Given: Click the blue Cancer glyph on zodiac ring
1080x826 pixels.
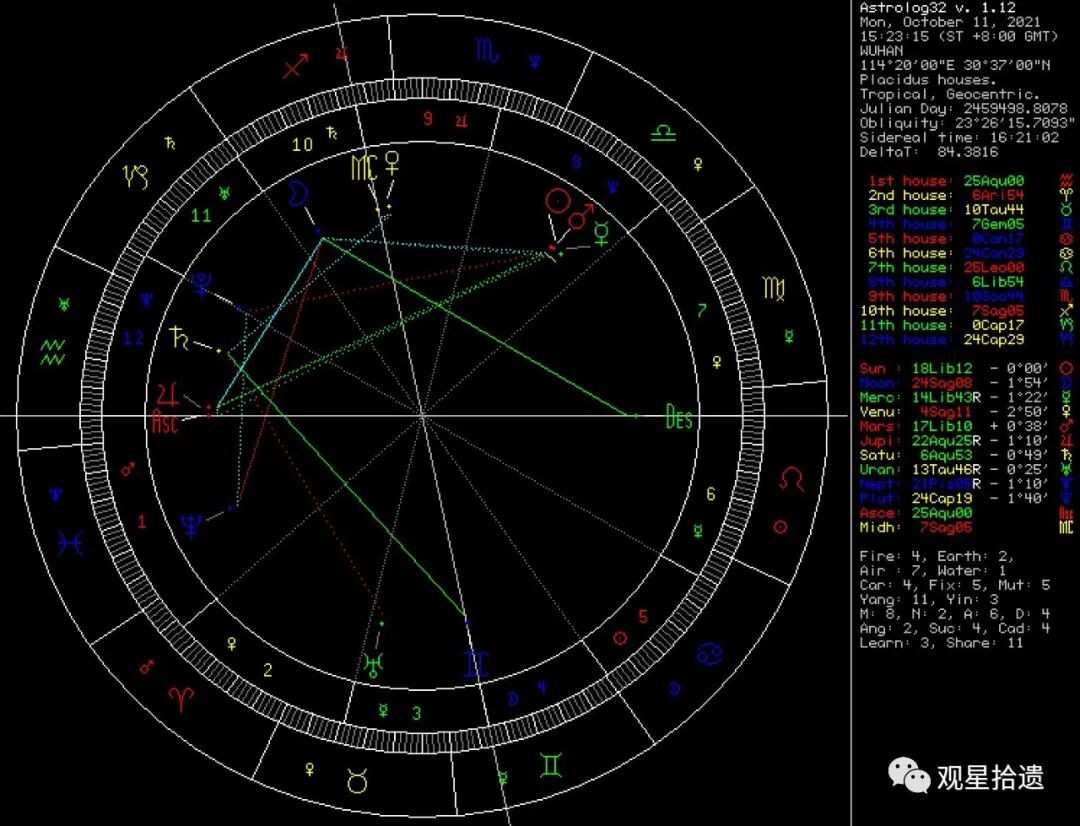Looking at the screenshot, I should [x=709, y=653].
